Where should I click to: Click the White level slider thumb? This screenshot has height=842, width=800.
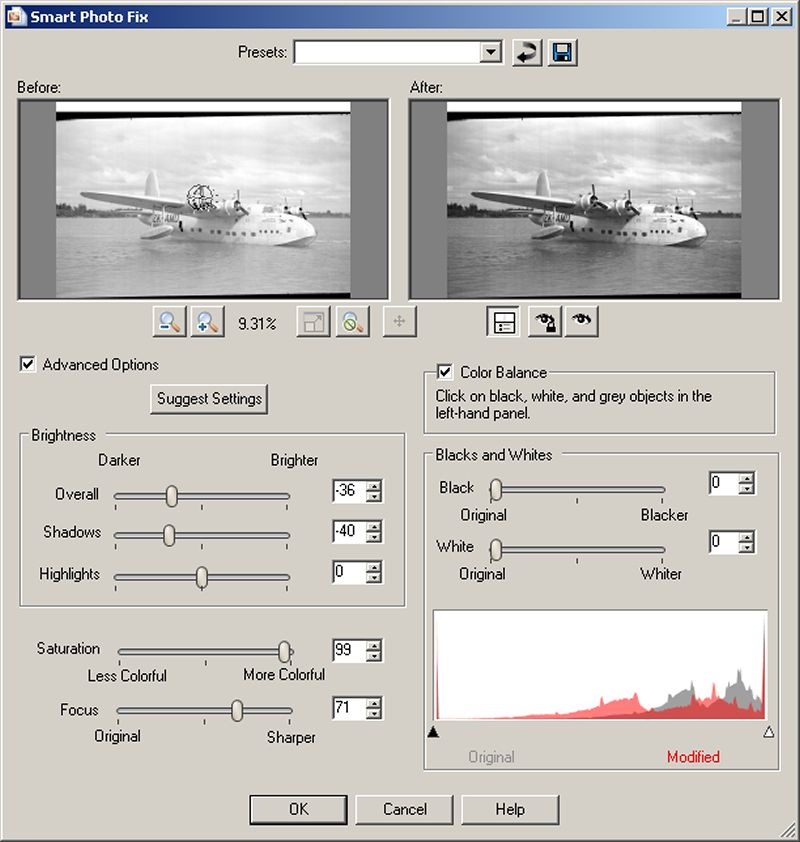(x=496, y=549)
